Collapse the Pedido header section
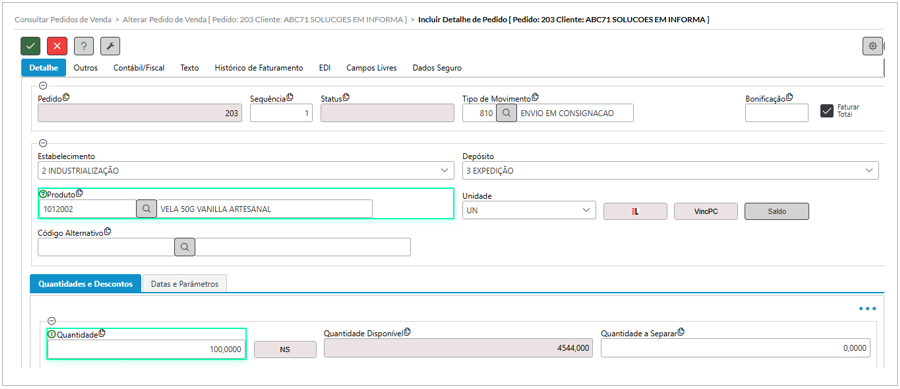900x389 pixels. (x=43, y=85)
